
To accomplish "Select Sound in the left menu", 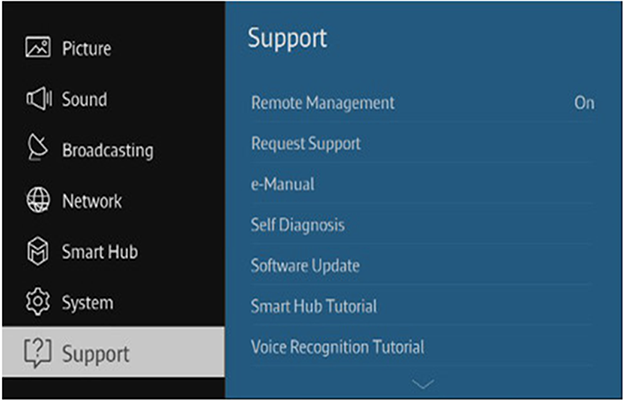I will [85, 99].
